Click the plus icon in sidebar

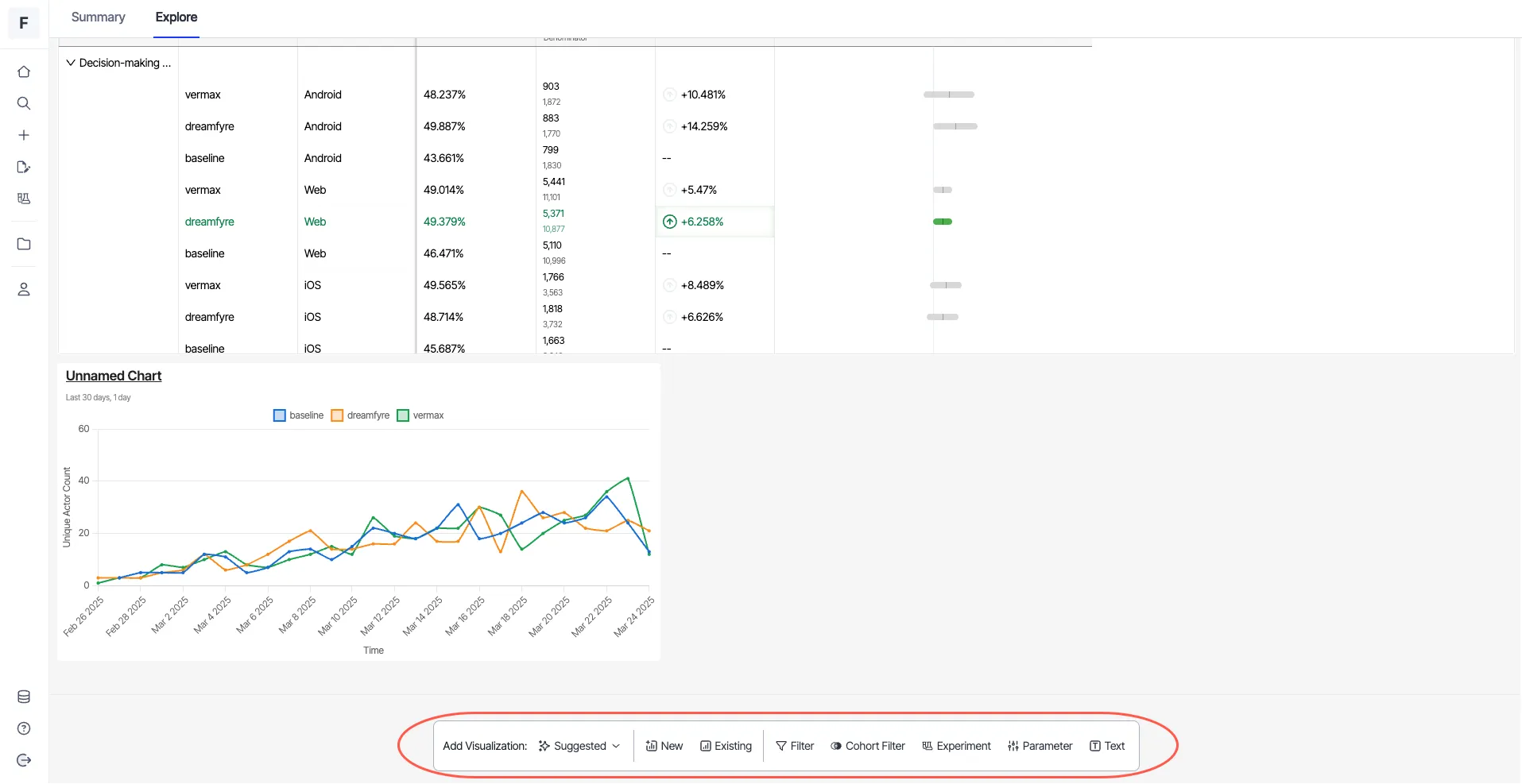pyautogui.click(x=24, y=135)
